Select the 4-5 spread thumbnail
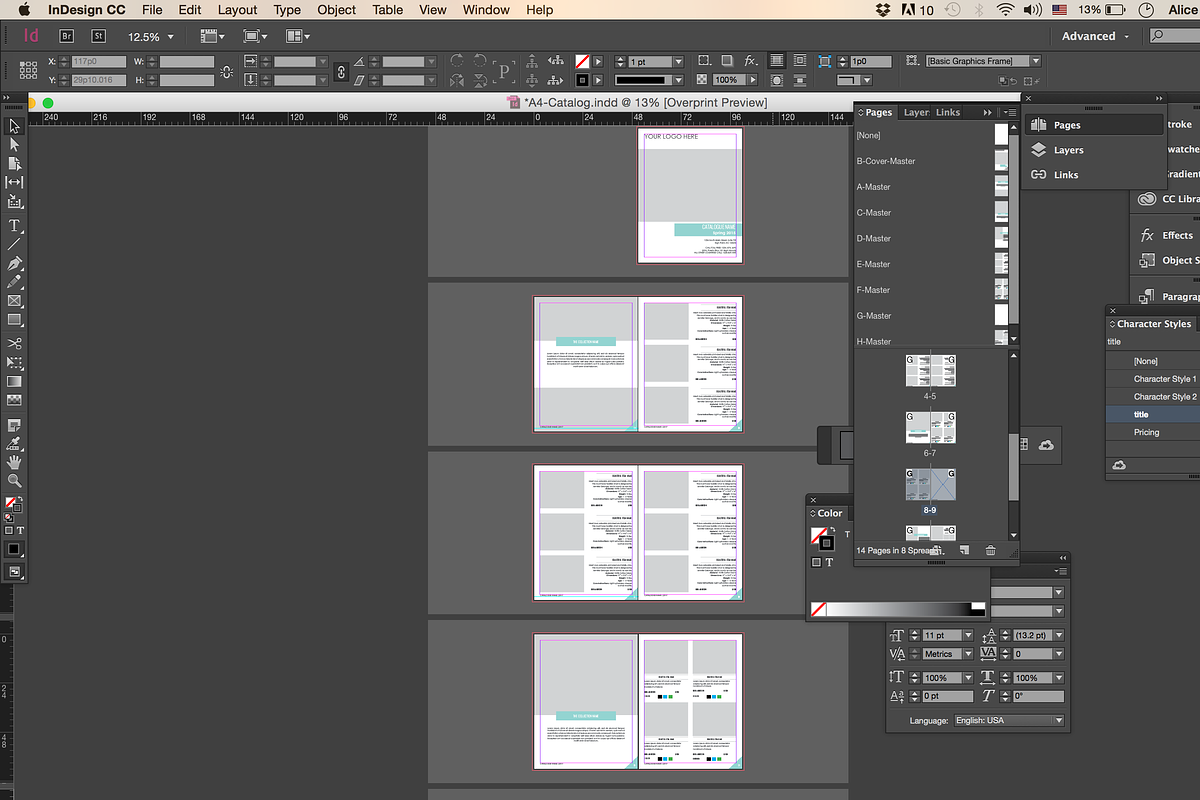The width and height of the screenshot is (1200, 800). (x=931, y=371)
